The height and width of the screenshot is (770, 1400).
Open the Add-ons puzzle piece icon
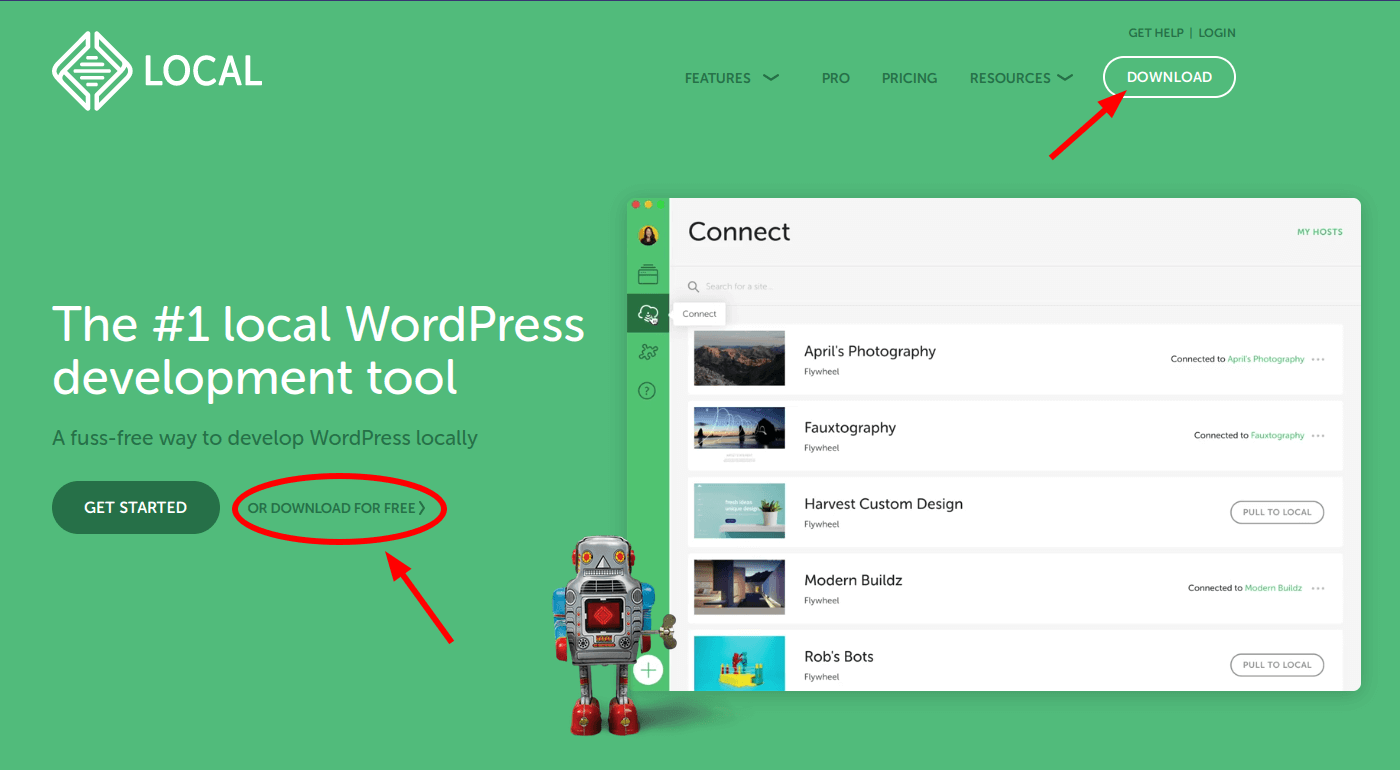pyautogui.click(x=648, y=352)
